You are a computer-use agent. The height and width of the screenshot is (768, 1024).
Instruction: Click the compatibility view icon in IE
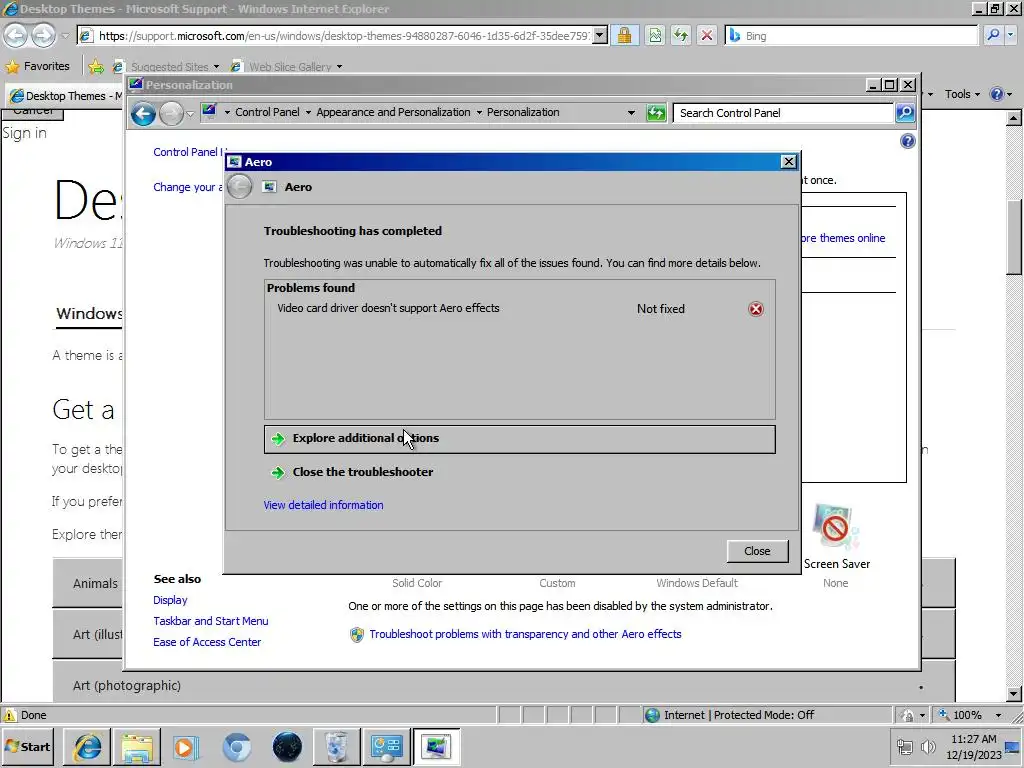click(655, 35)
